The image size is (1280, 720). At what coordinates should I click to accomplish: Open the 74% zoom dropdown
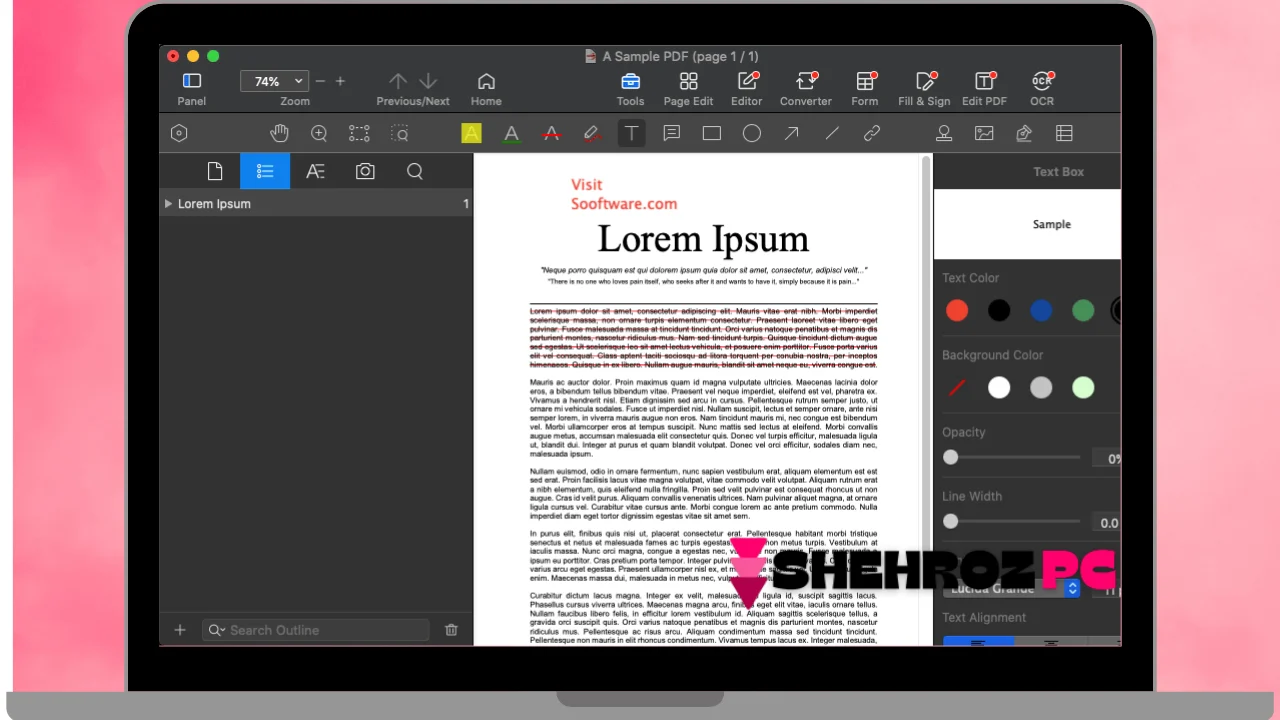[x=274, y=81]
